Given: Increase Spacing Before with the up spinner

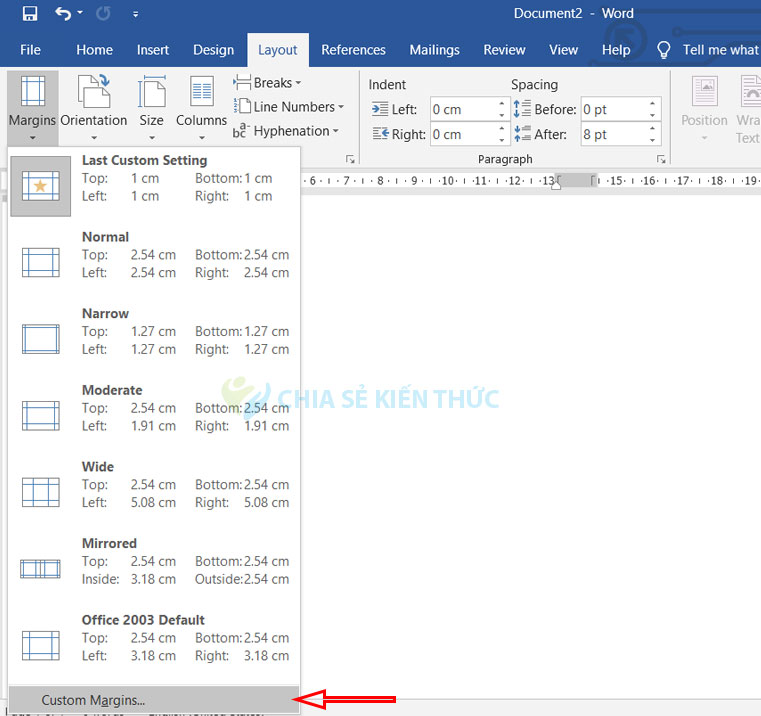Looking at the screenshot, I should pos(653,103).
